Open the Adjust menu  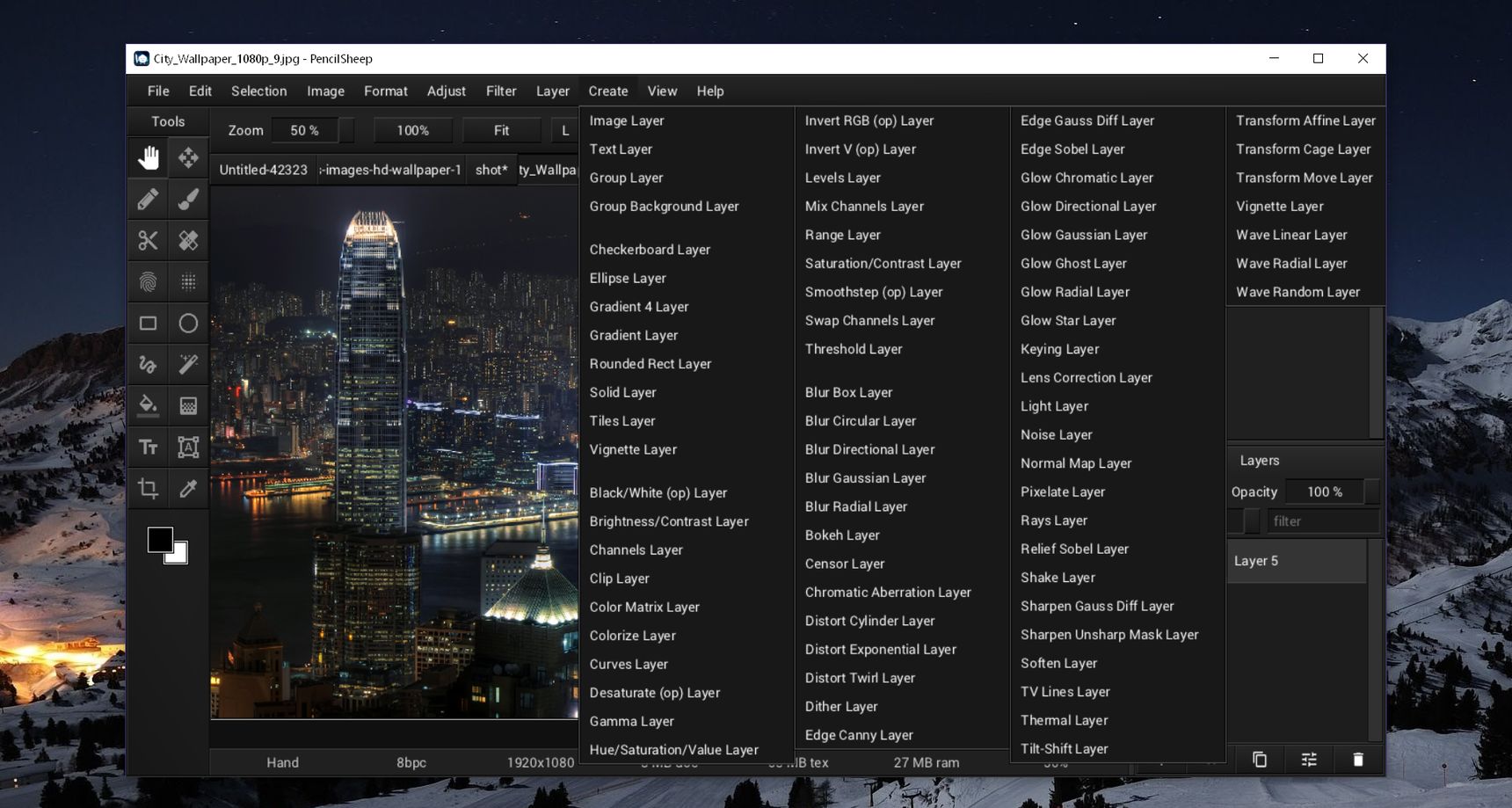coord(447,91)
